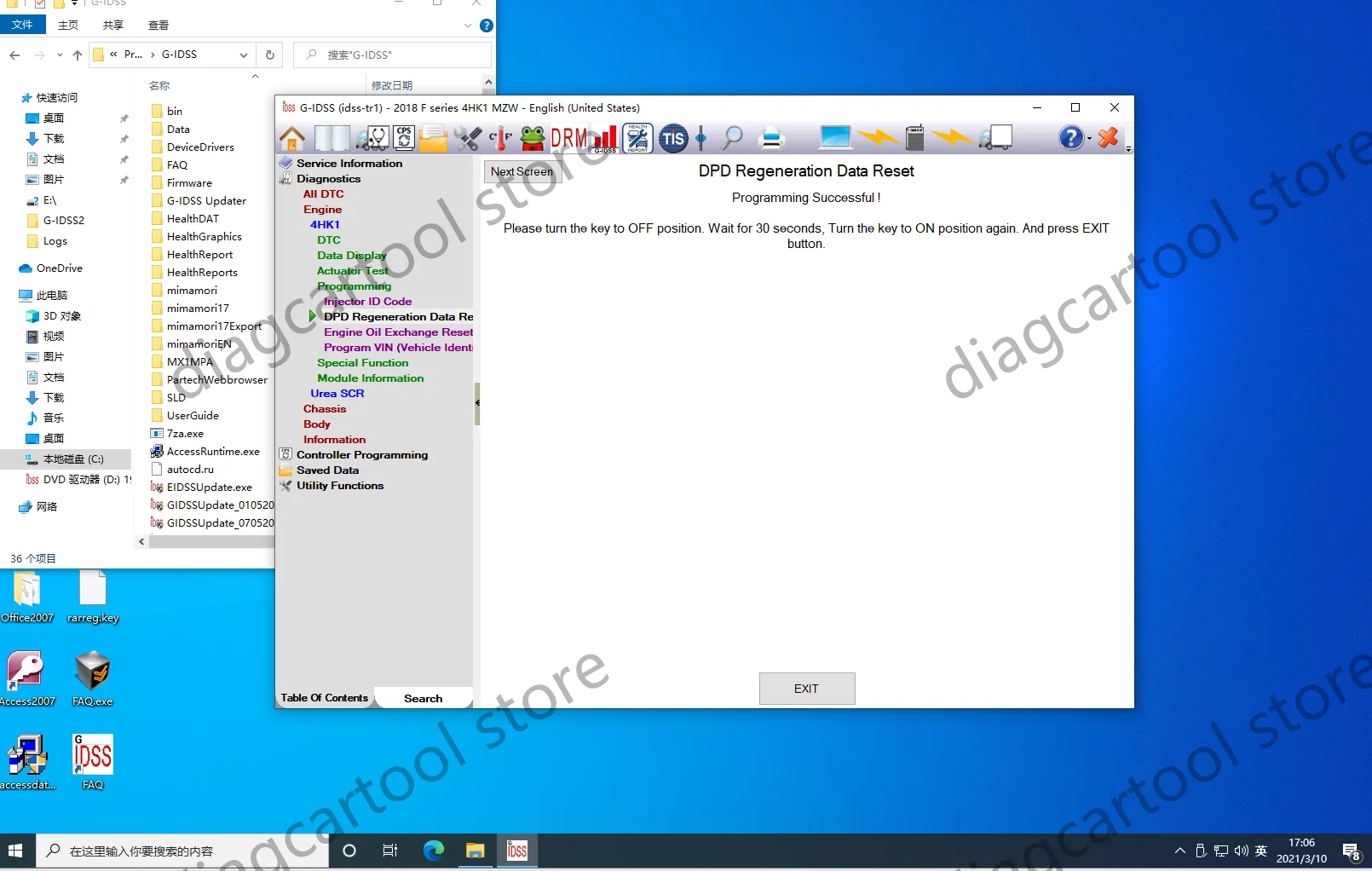The width and height of the screenshot is (1372, 871).
Task: Click the green frog toolbar icon
Action: (x=533, y=138)
